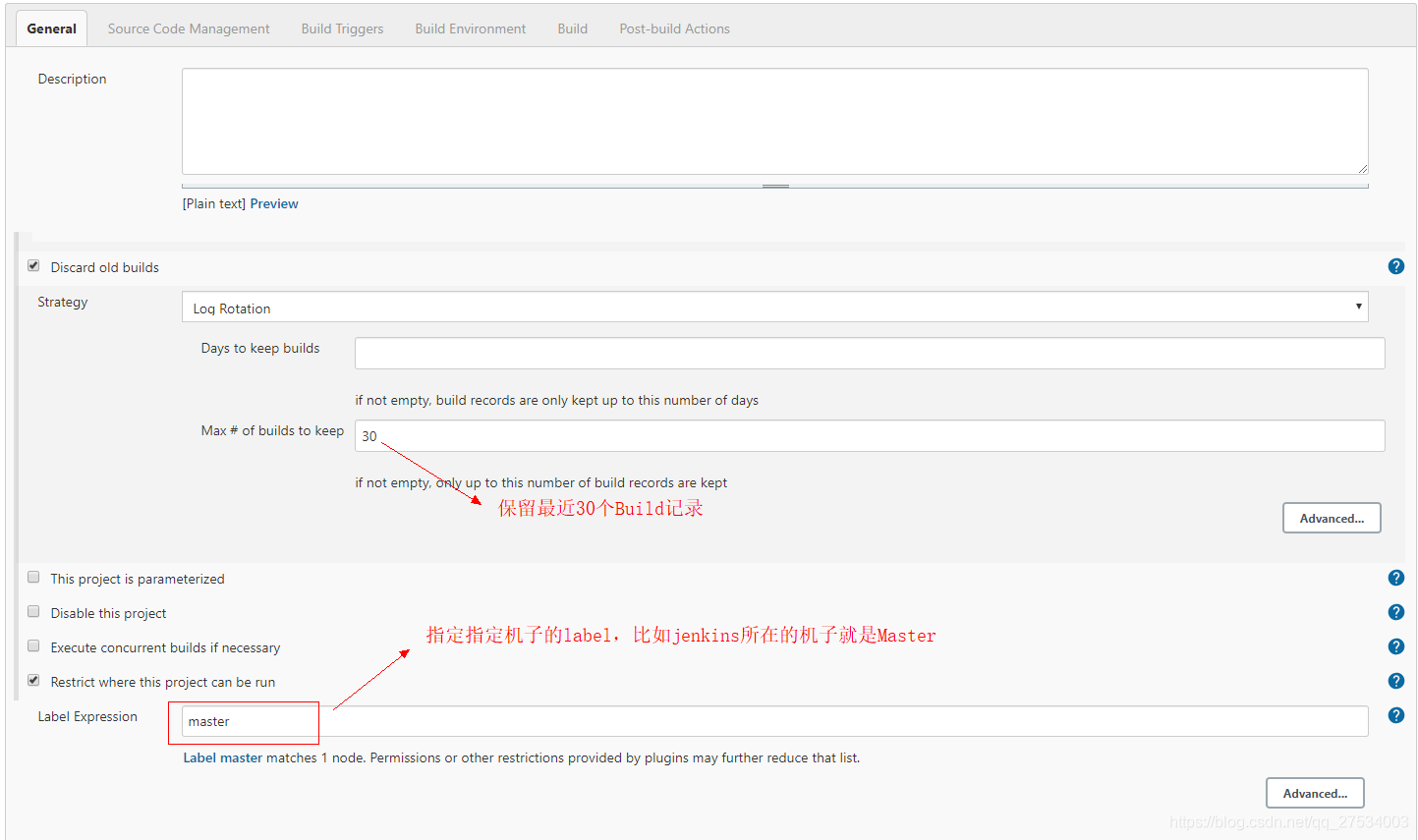
Task: Uncheck the Discard old builds checkbox
Action: (32, 265)
